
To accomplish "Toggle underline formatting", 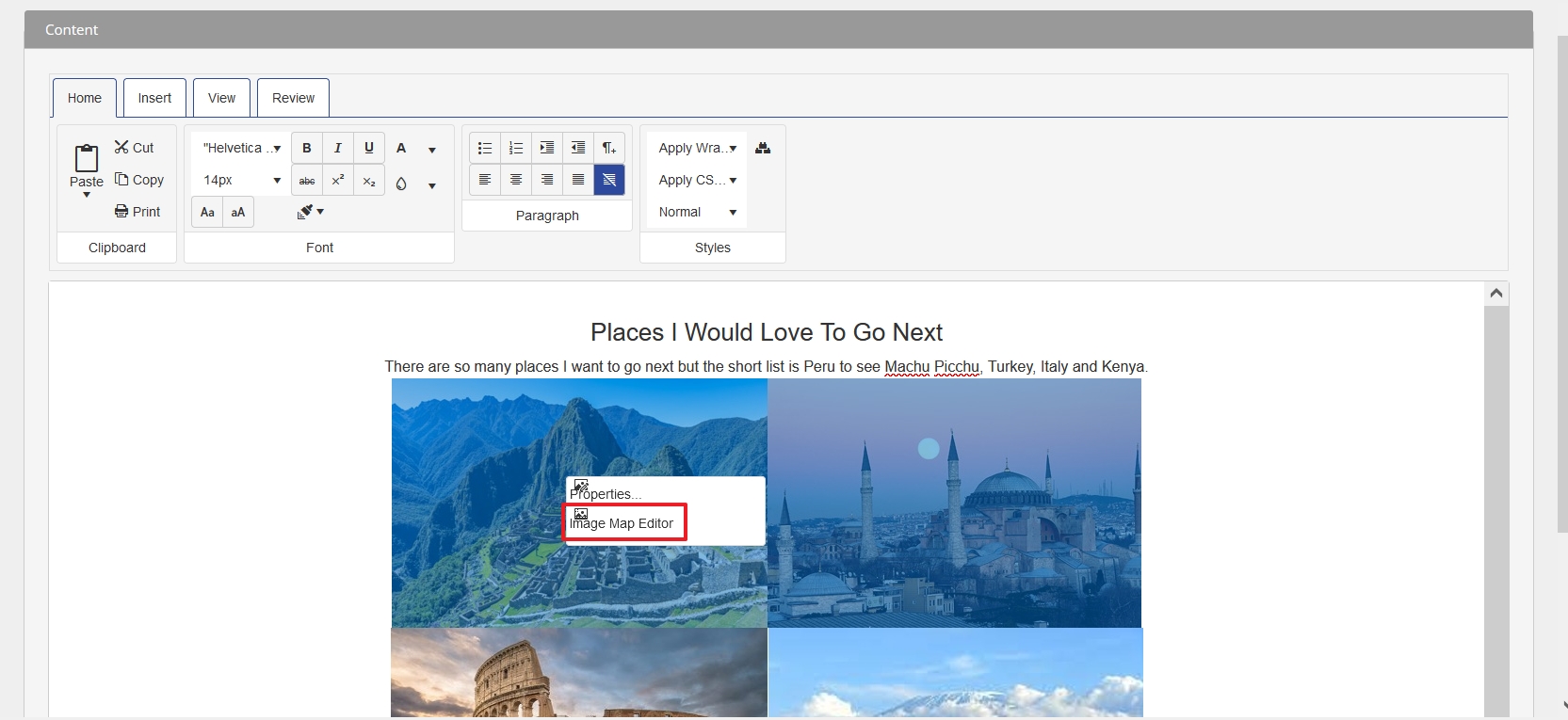I will [369, 148].
